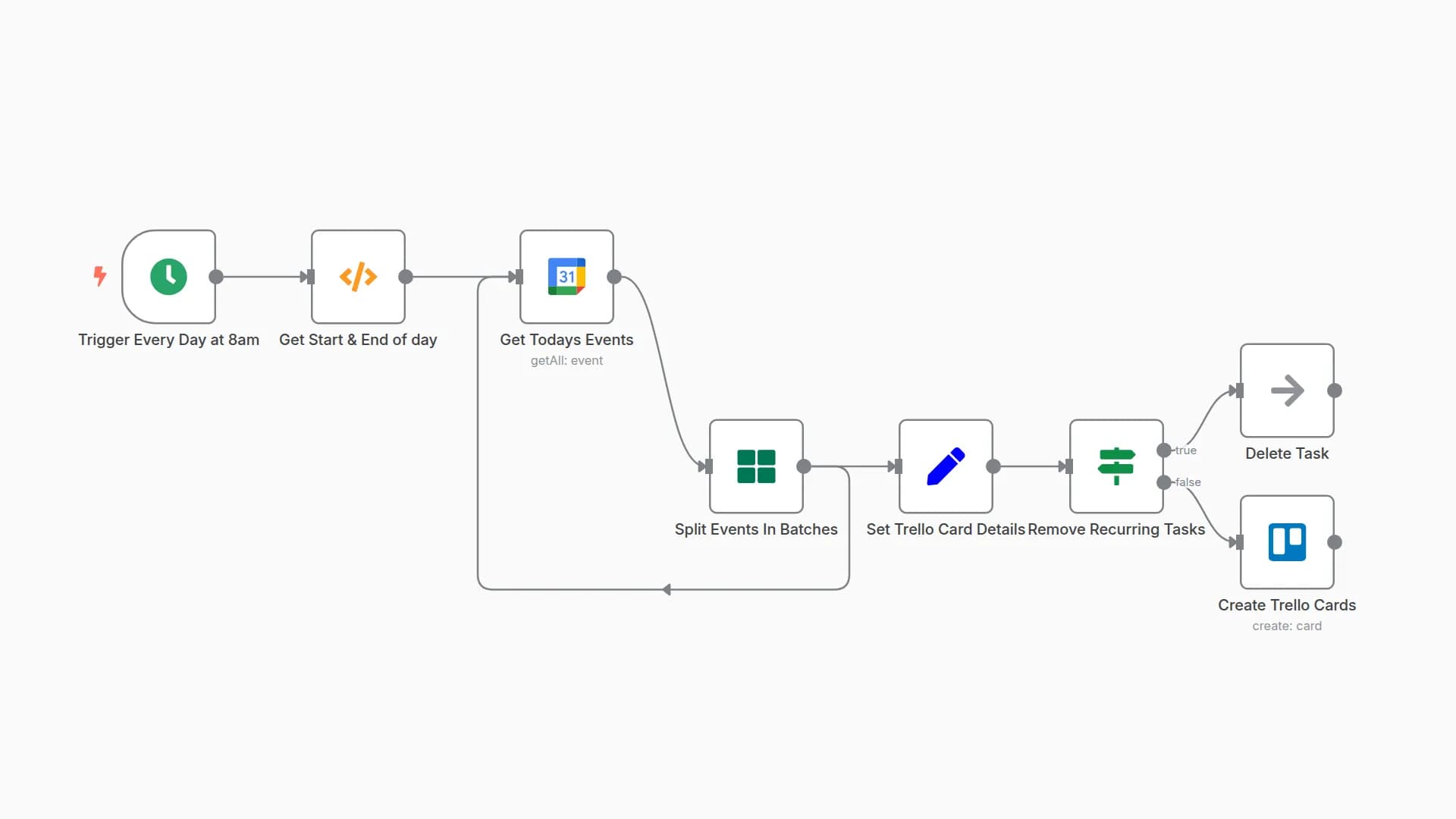Viewport: 1456px width, 819px height.
Task: Click the true output of the IF node
Action: point(1164,450)
